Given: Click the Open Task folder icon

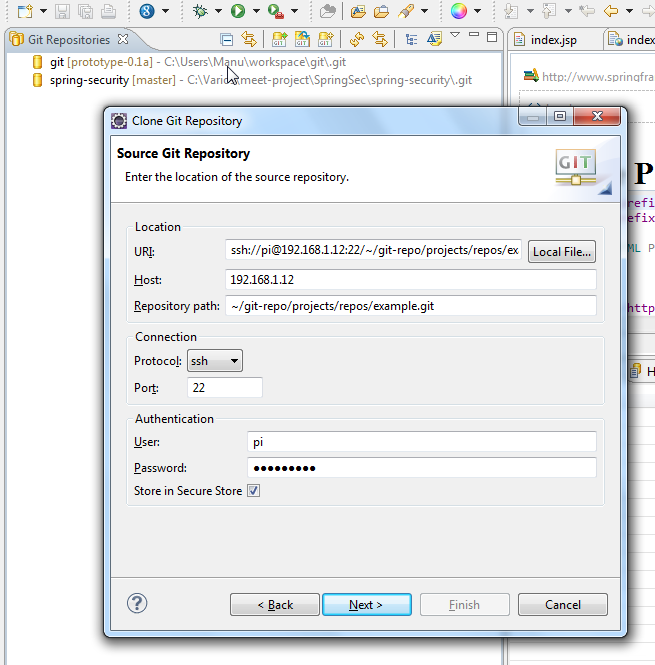Looking at the screenshot, I should [381, 11].
